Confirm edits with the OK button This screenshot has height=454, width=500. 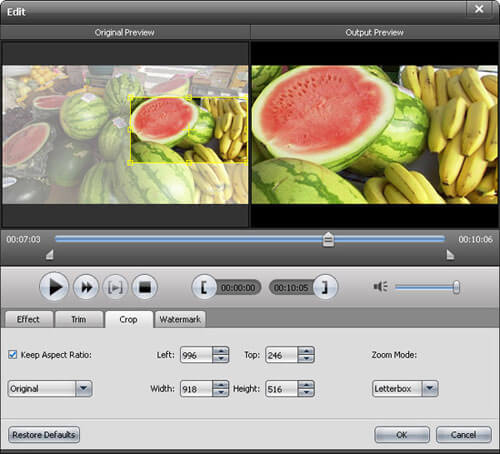(402, 435)
